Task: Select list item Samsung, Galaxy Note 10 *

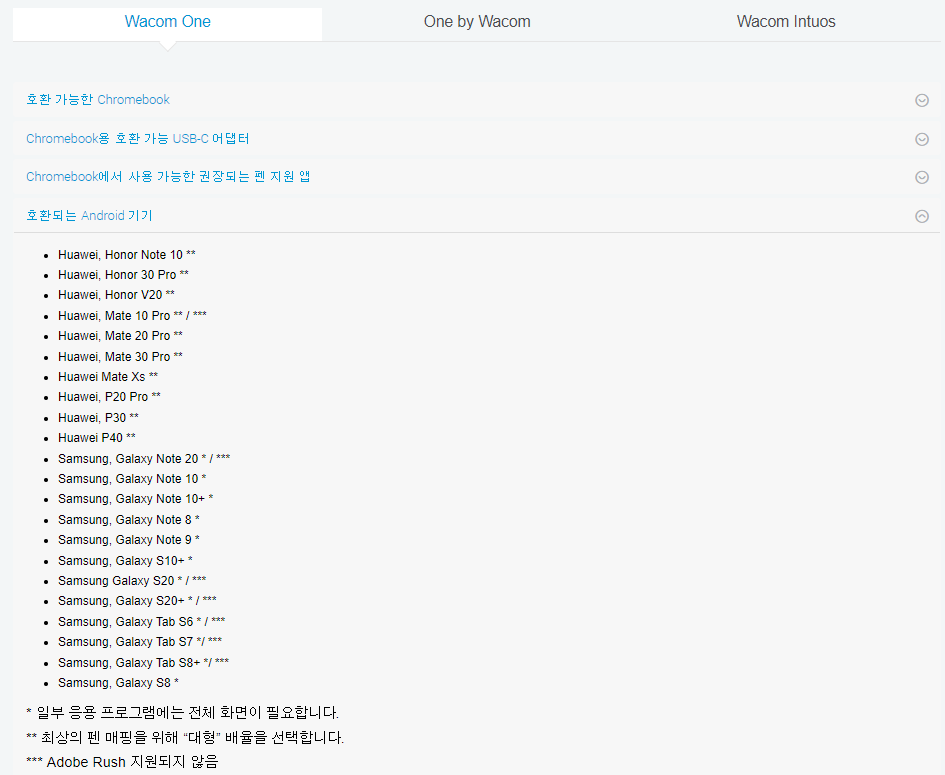Action: [132, 478]
